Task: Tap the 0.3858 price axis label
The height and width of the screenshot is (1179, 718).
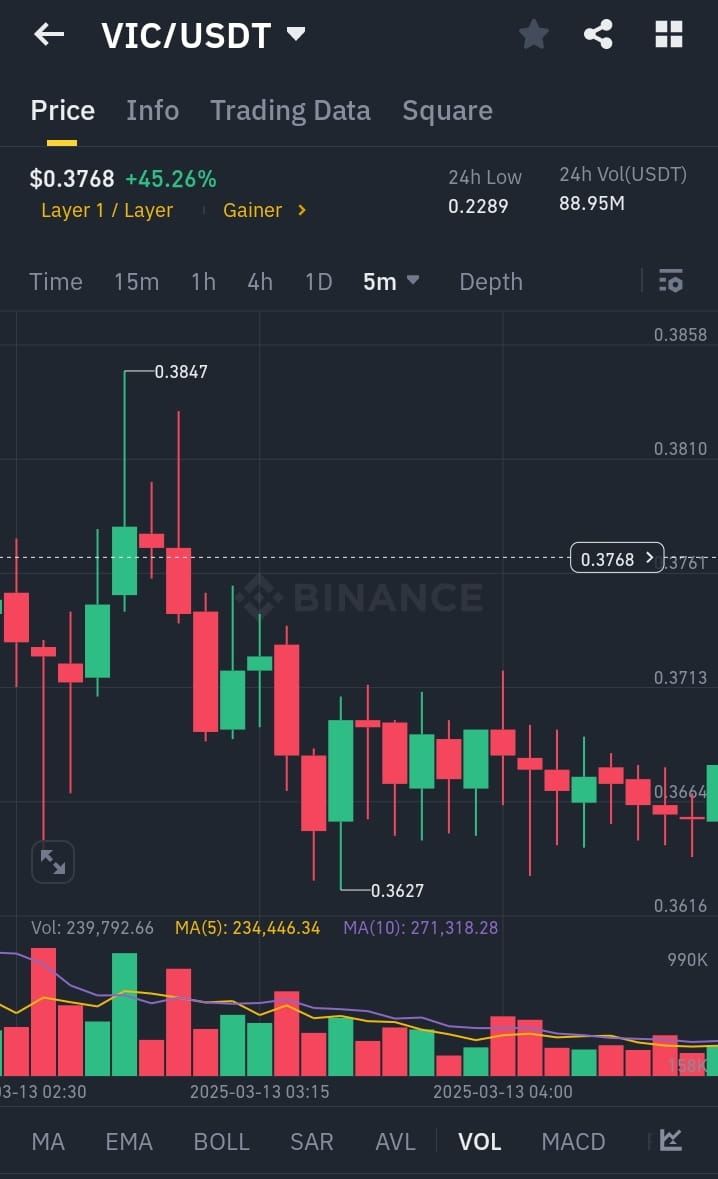Action: (x=680, y=335)
